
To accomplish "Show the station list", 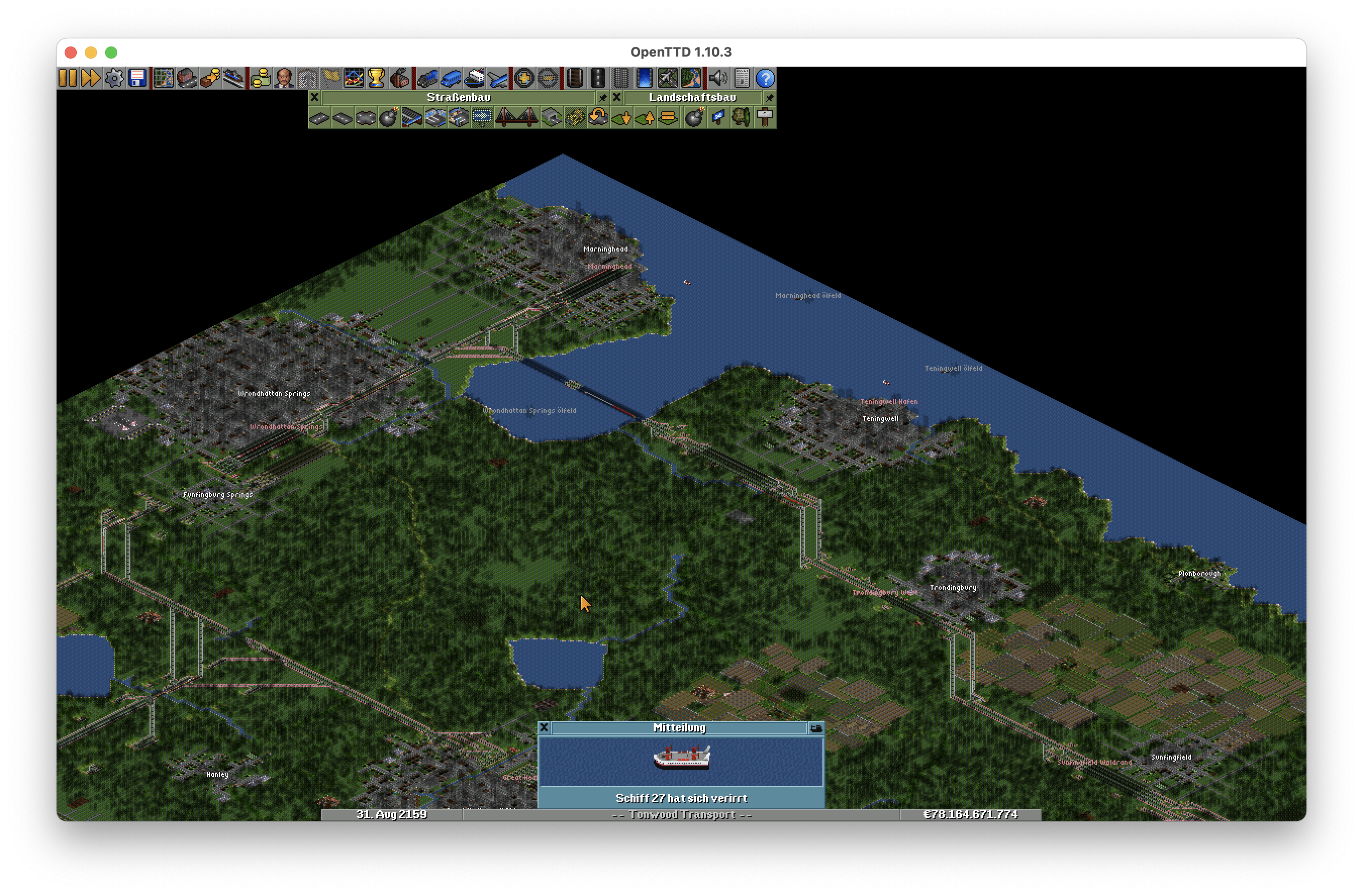I will click(x=234, y=78).
